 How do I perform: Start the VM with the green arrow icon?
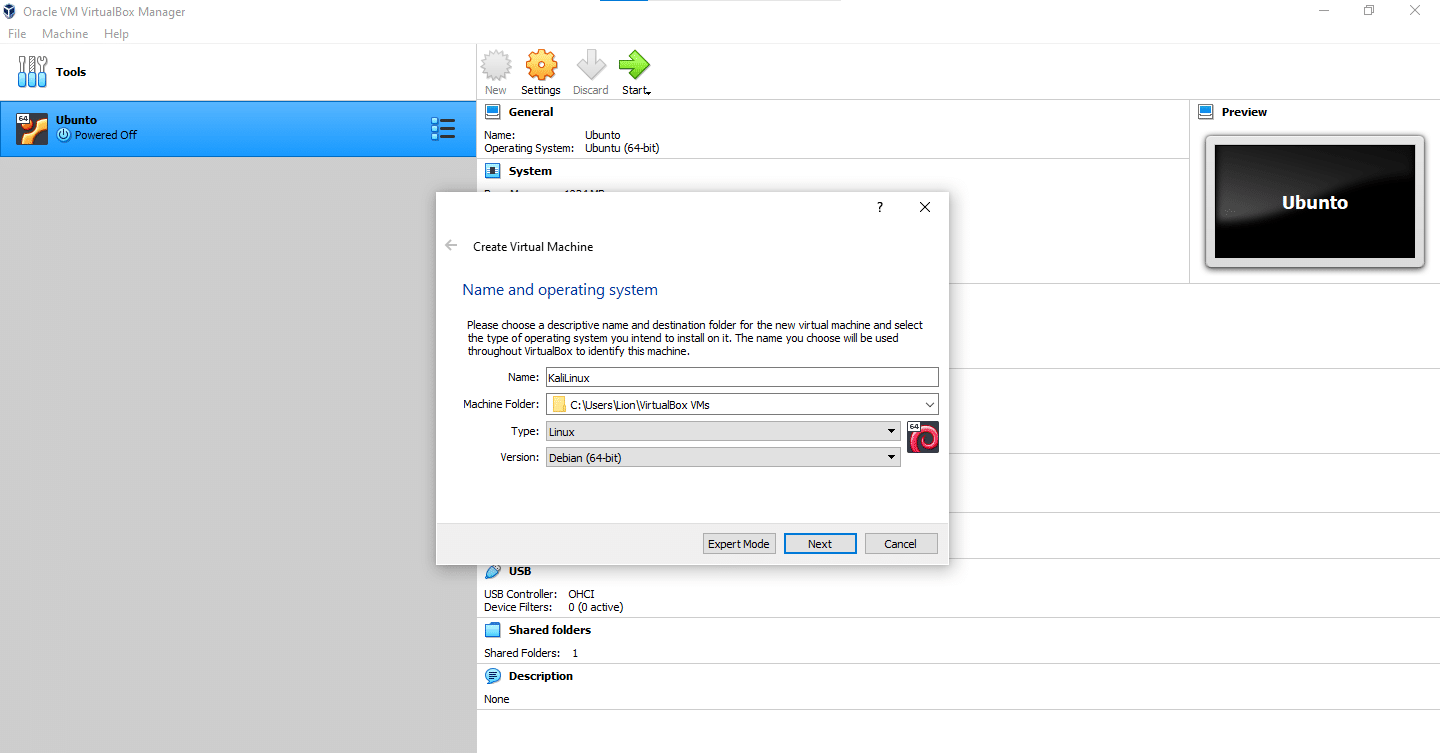tap(633, 66)
